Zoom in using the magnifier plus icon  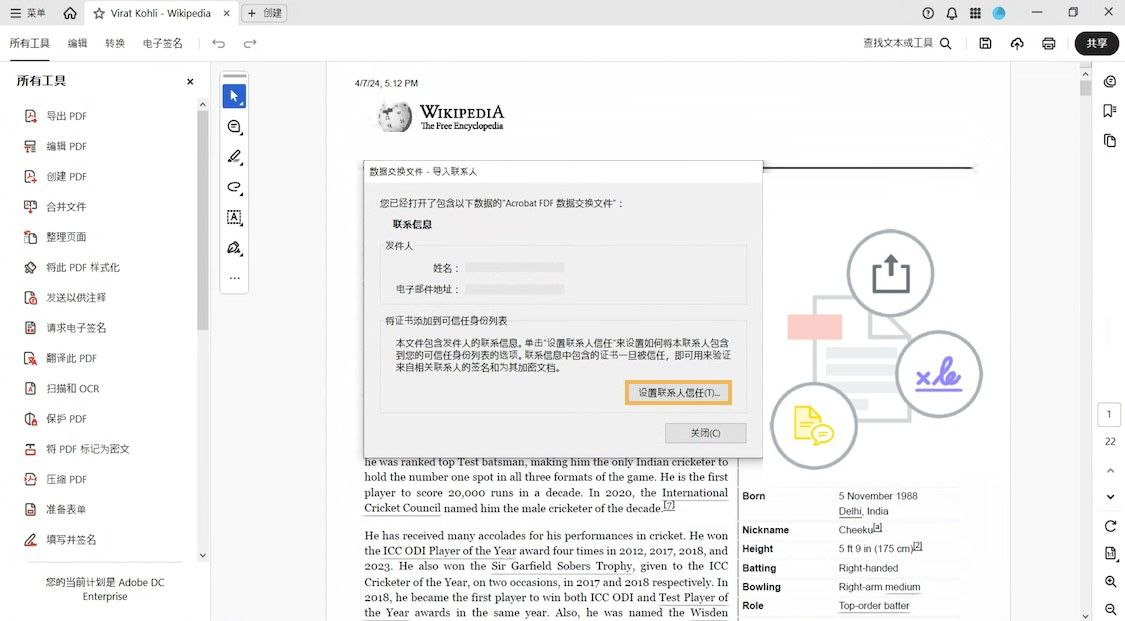1109,581
